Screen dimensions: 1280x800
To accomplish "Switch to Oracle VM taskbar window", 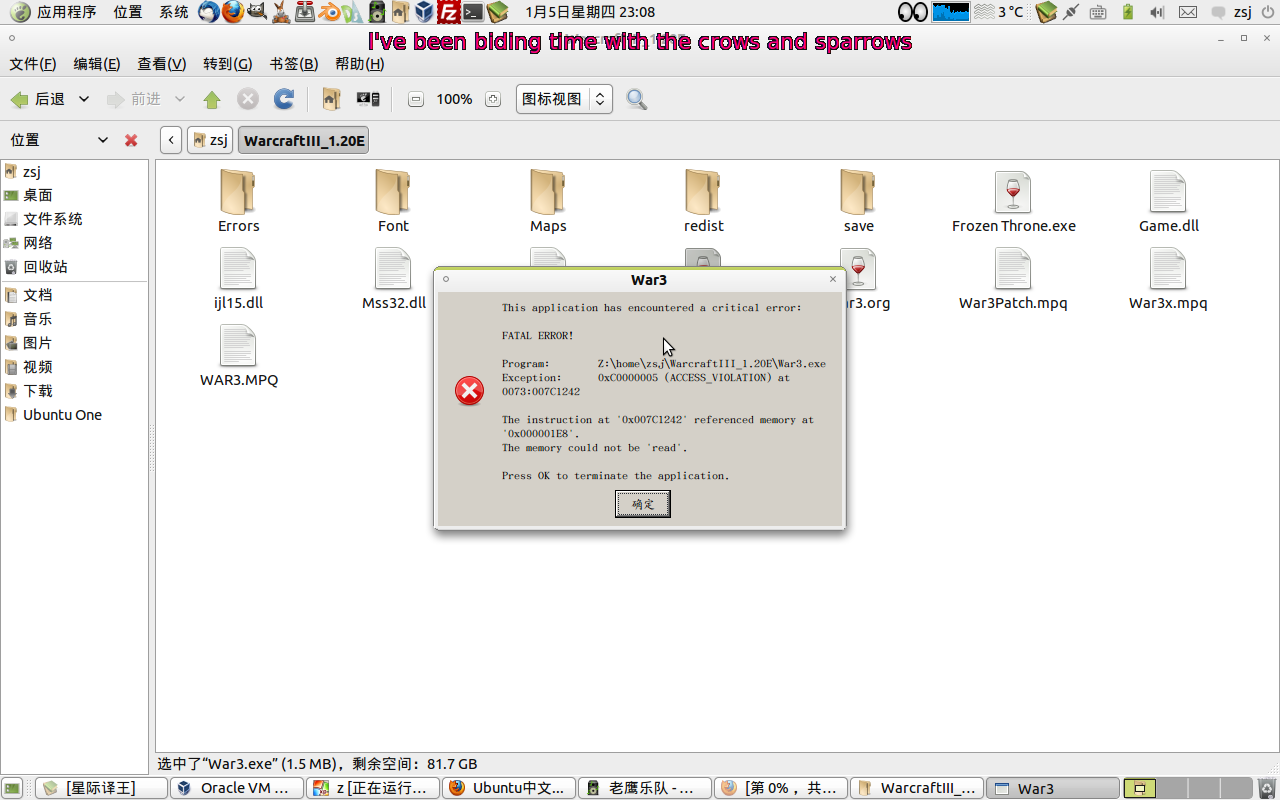I will point(237,788).
